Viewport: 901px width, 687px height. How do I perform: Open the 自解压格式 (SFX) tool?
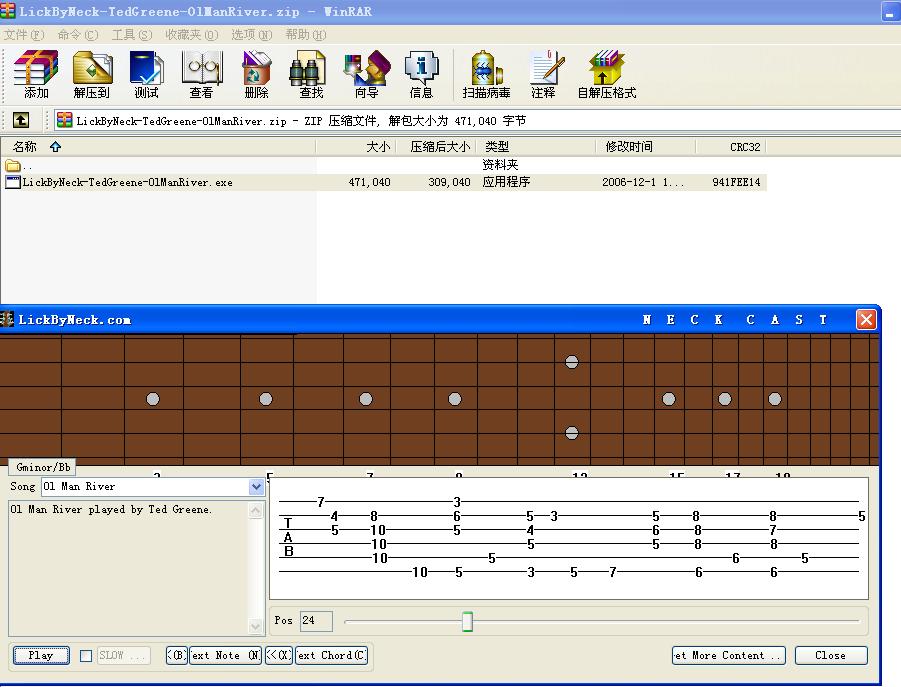click(x=606, y=76)
